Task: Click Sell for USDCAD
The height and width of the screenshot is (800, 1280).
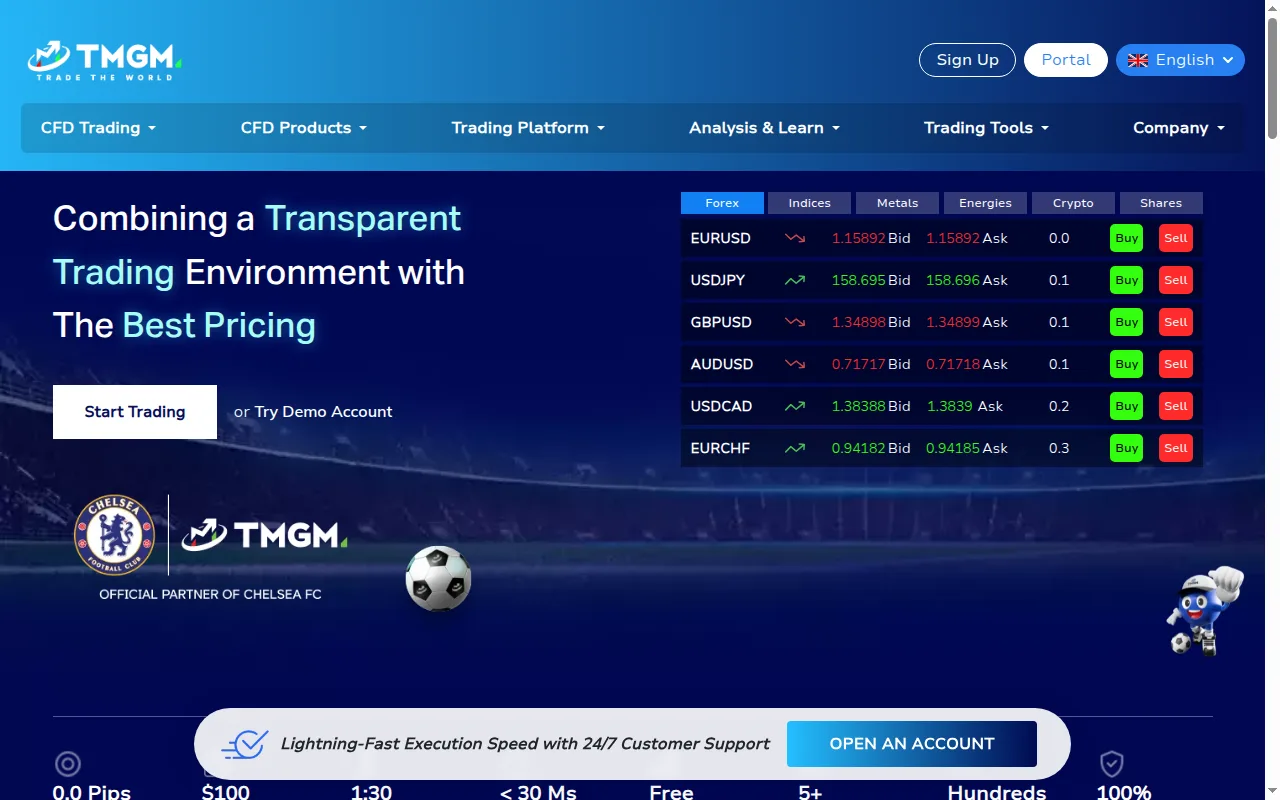Action: tap(1176, 406)
